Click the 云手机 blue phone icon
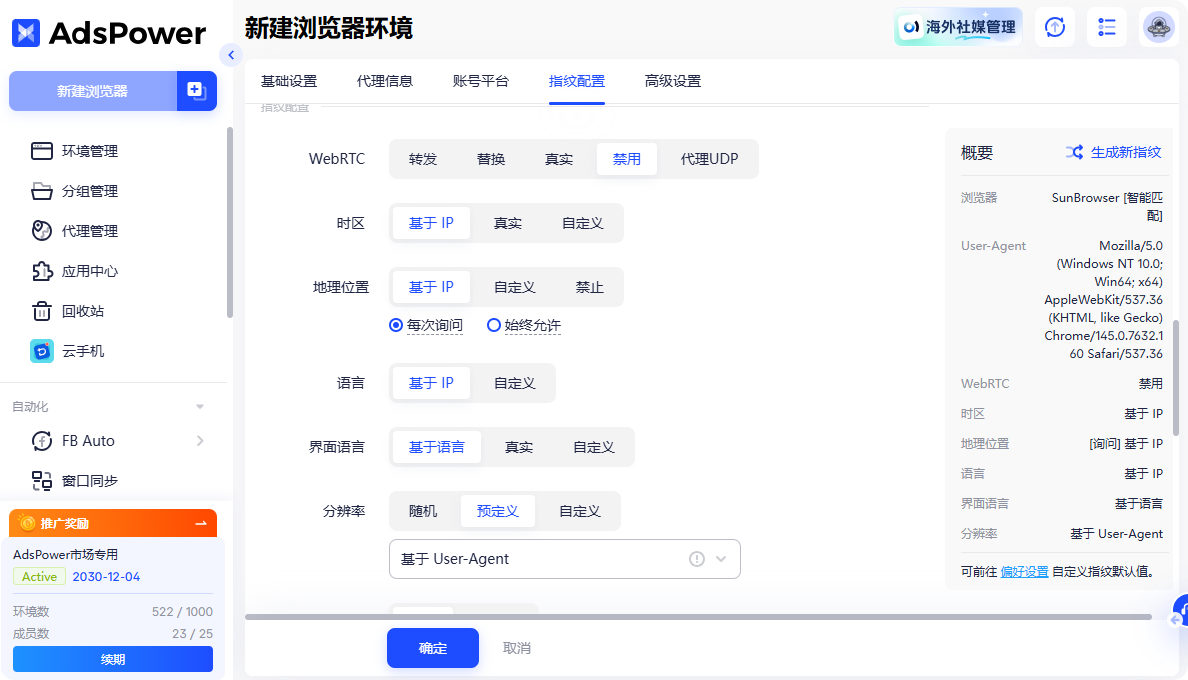Image resolution: width=1188 pixels, height=680 pixels. tap(42, 351)
